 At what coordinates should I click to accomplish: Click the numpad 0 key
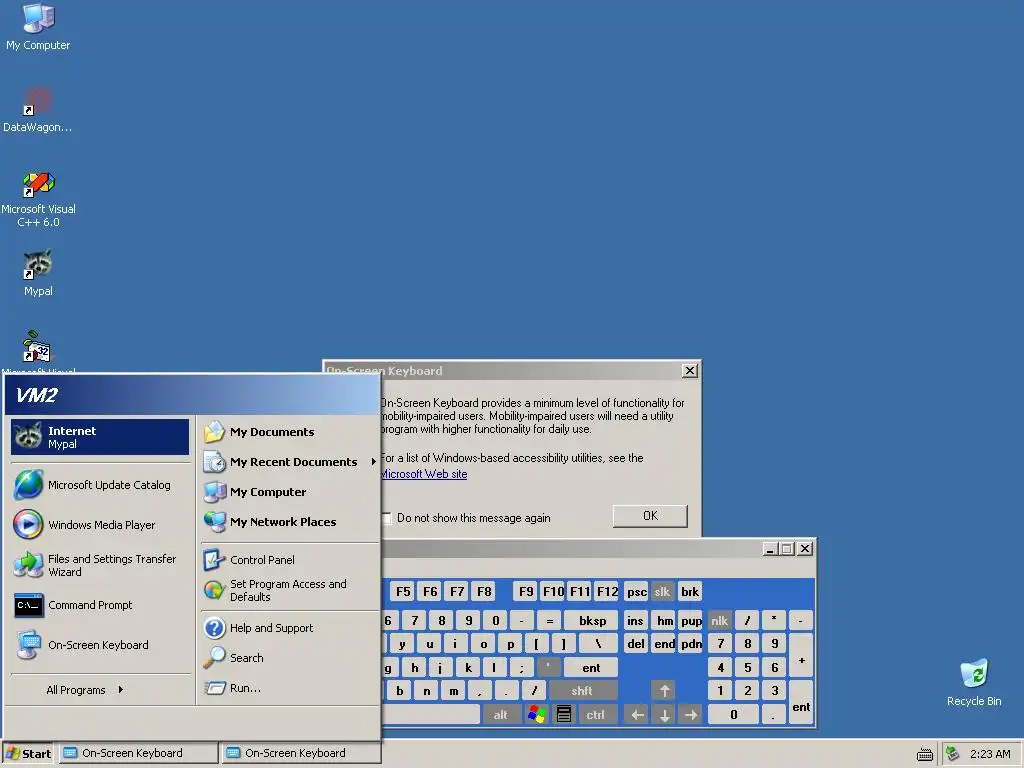click(x=733, y=714)
